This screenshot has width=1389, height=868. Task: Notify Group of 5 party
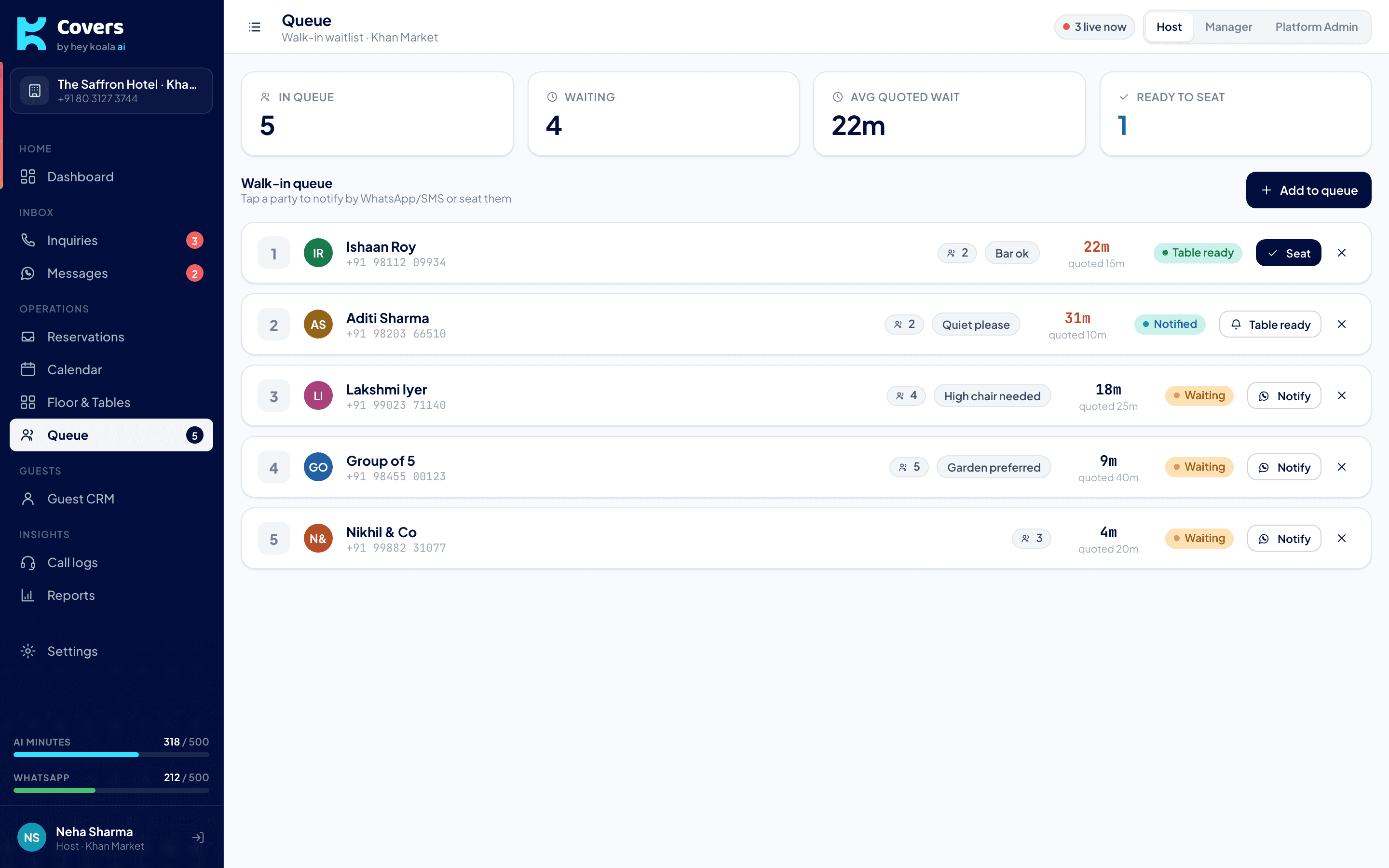pos(1283,467)
